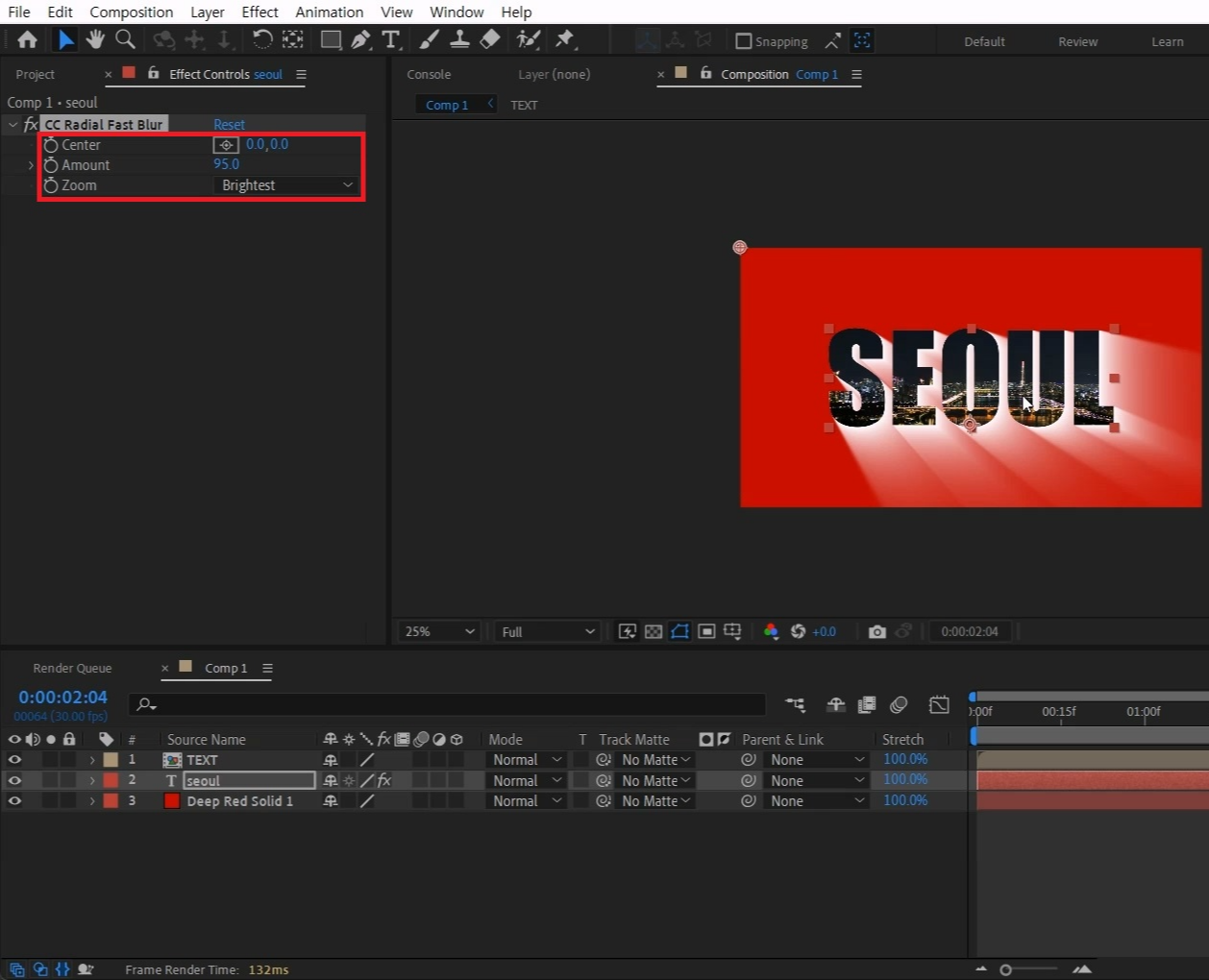Click Reset for CC Radial Fast Blur

coord(229,125)
